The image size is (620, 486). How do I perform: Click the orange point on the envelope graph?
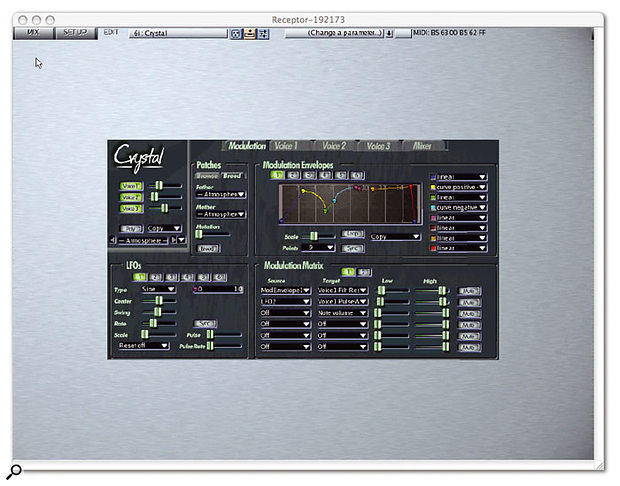pos(372,189)
